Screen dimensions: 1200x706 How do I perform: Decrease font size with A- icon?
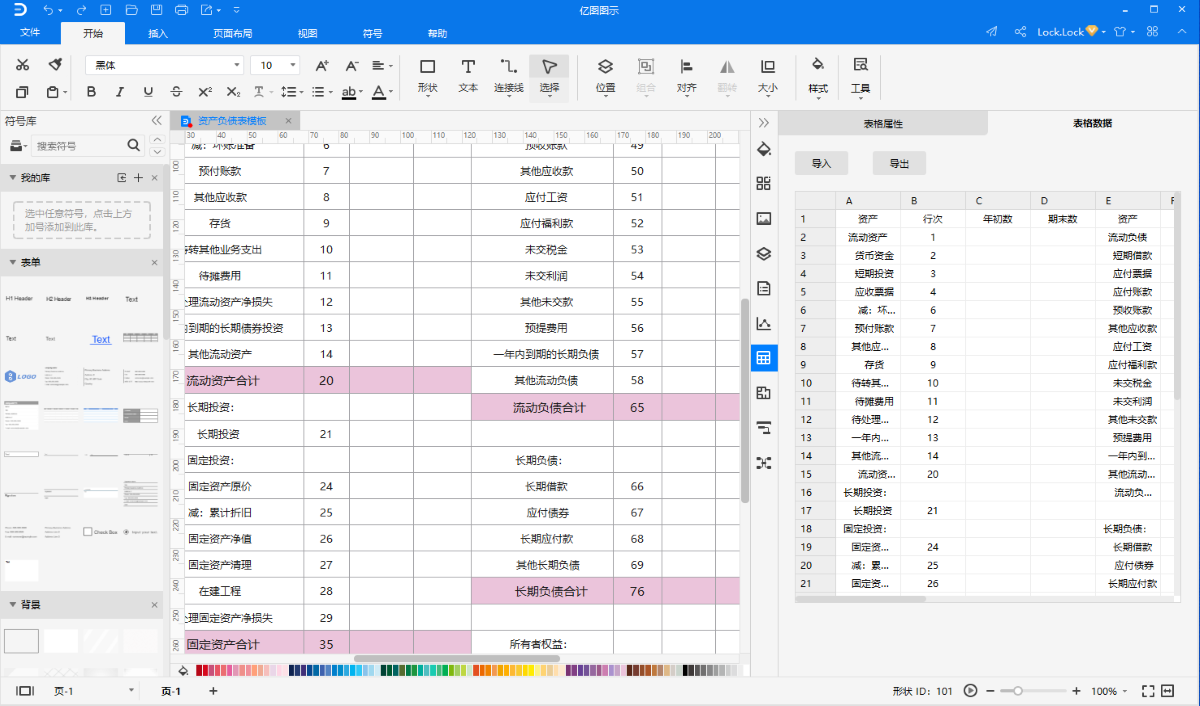(351, 65)
